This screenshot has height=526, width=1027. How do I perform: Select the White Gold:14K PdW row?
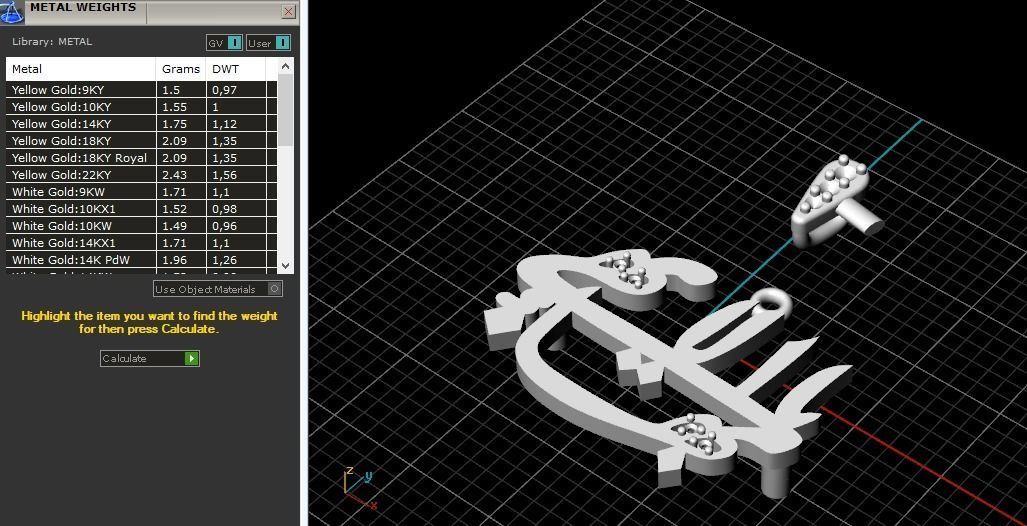141,260
